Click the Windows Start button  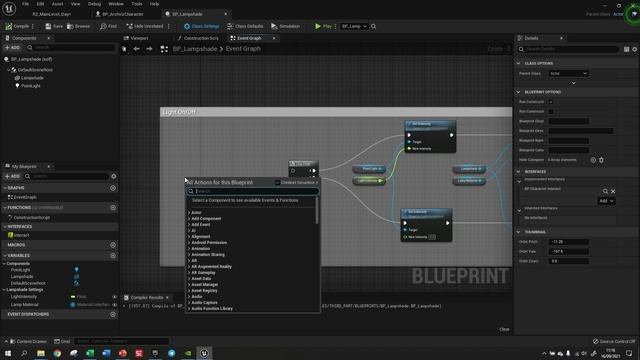click(x=8, y=353)
